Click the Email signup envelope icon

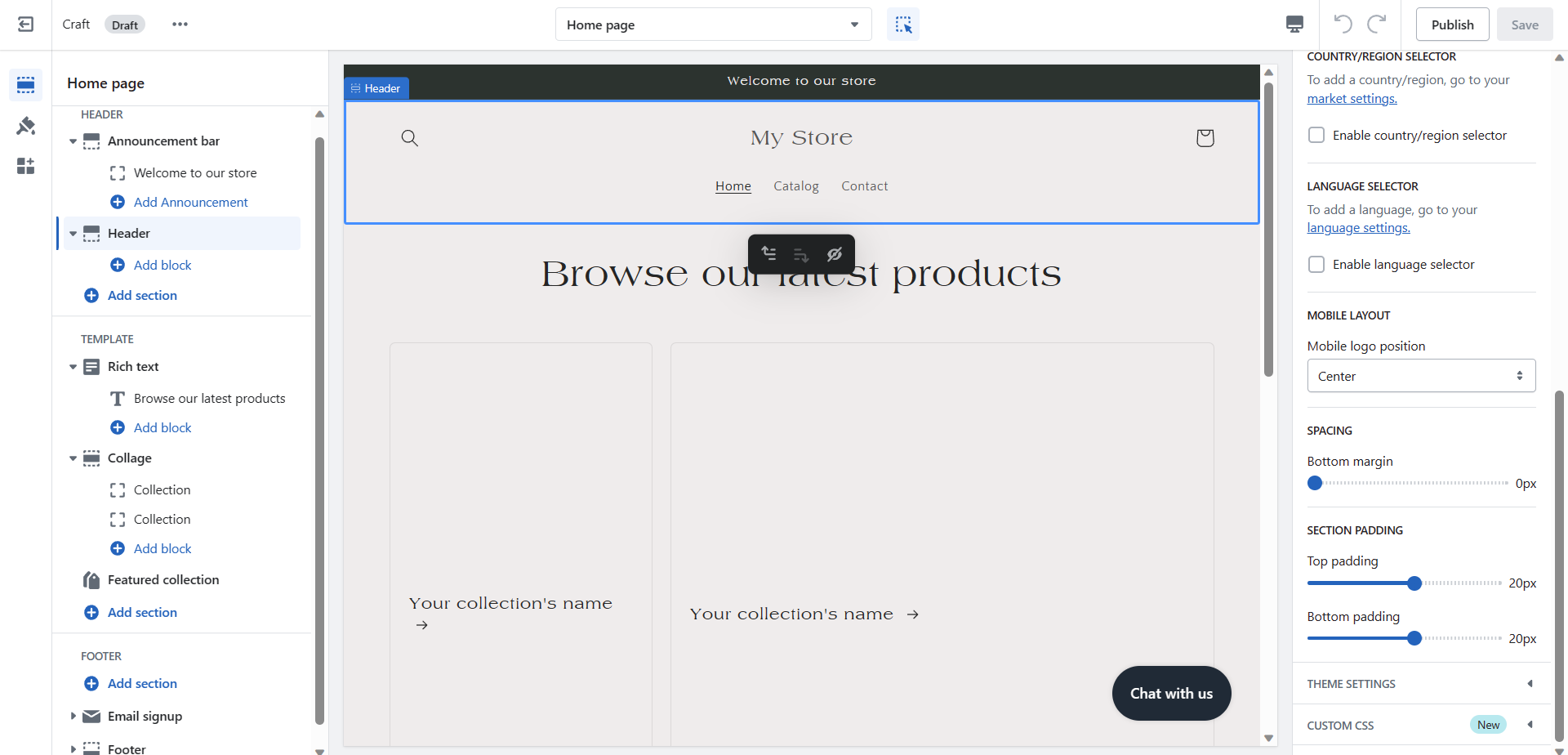point(91,717)
